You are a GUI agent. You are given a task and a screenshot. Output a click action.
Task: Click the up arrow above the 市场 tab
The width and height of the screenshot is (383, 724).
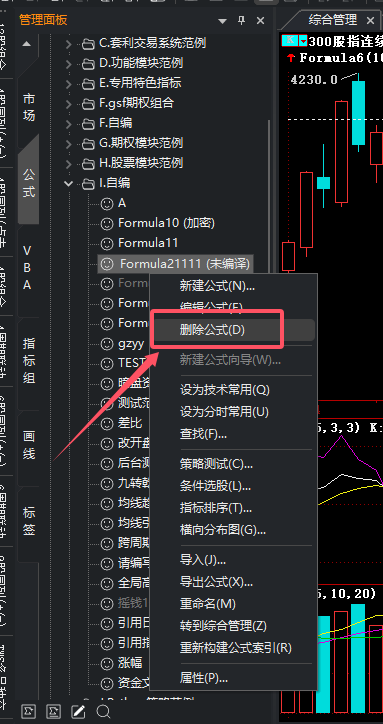(27, 44)
